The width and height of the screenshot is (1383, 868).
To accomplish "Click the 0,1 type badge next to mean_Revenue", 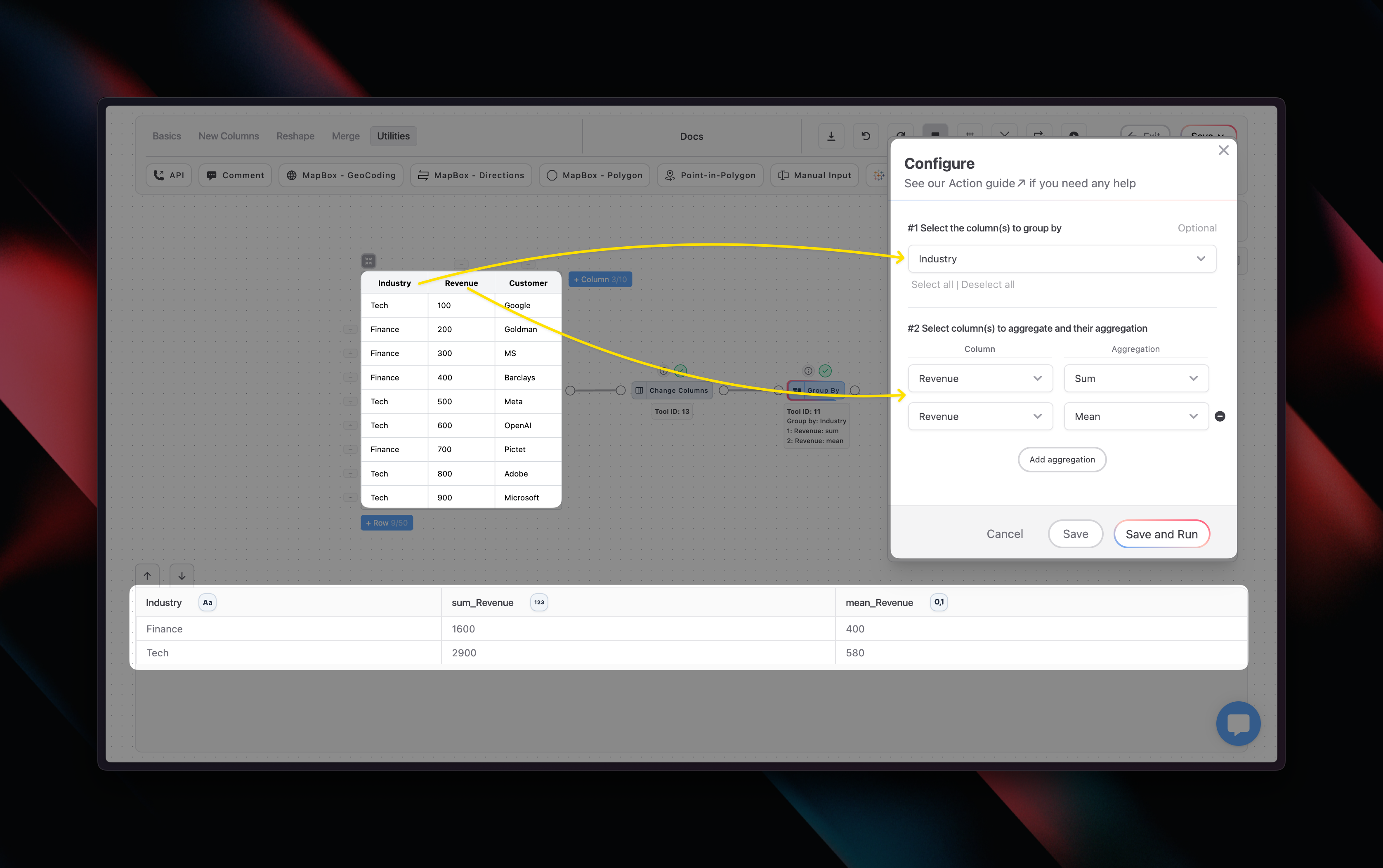I will (x=939, y=602).
